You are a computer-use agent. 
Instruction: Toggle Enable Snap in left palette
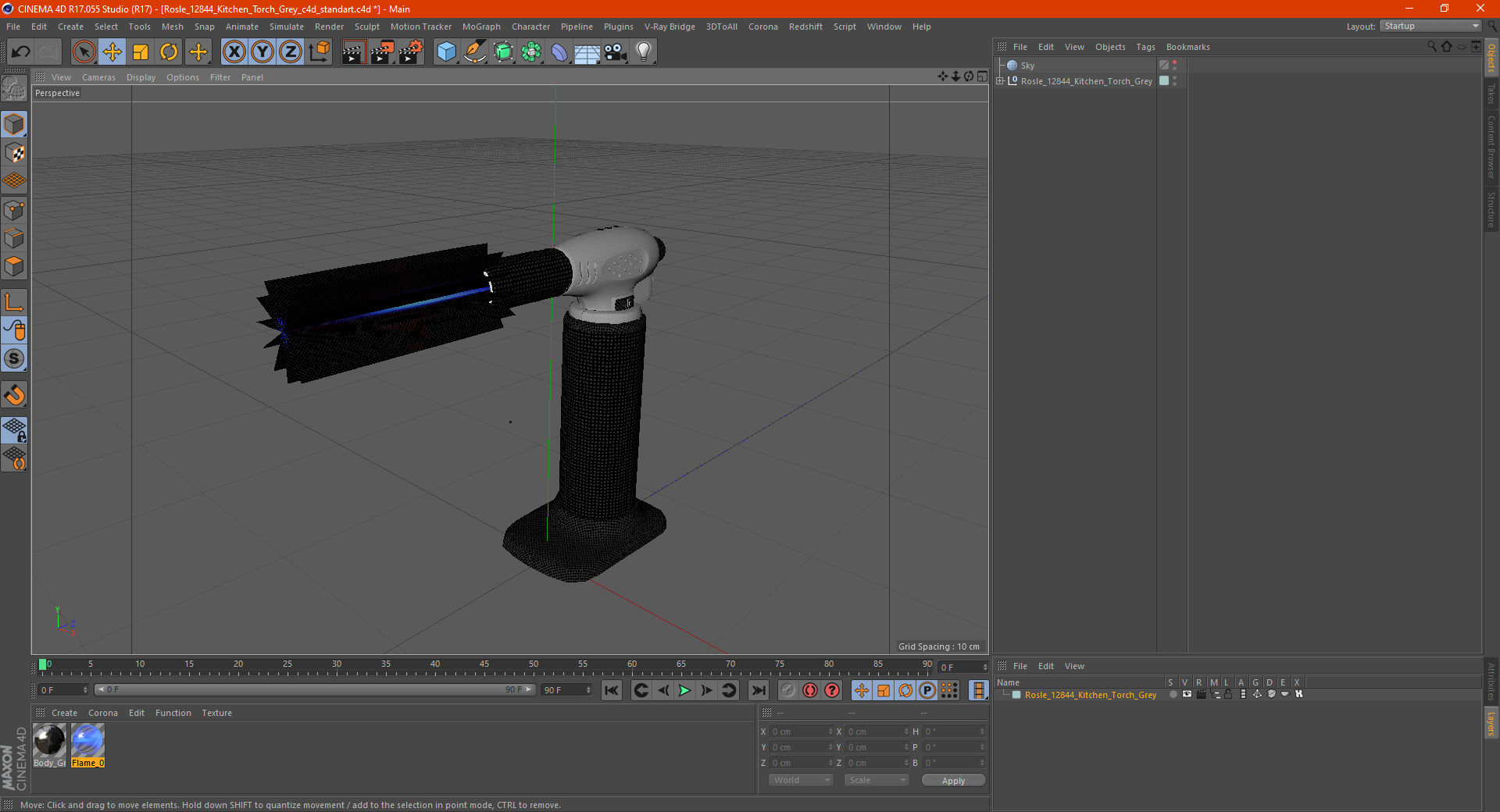pyautogui.click(x=14, y=359)
